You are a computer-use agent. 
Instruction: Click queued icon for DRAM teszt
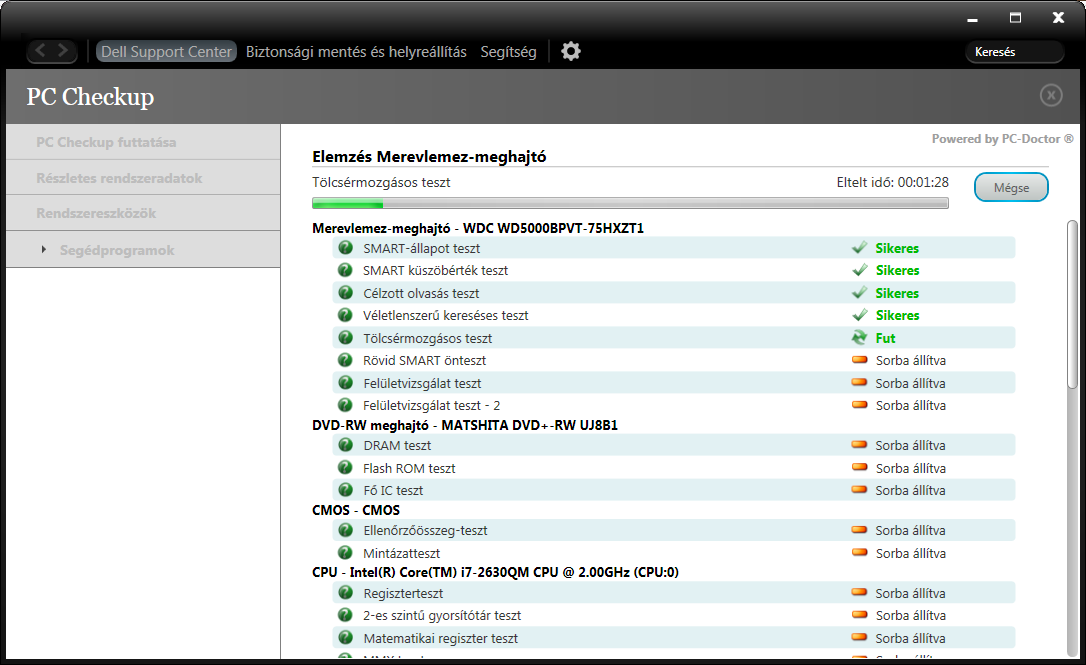(x=860, y=445)
